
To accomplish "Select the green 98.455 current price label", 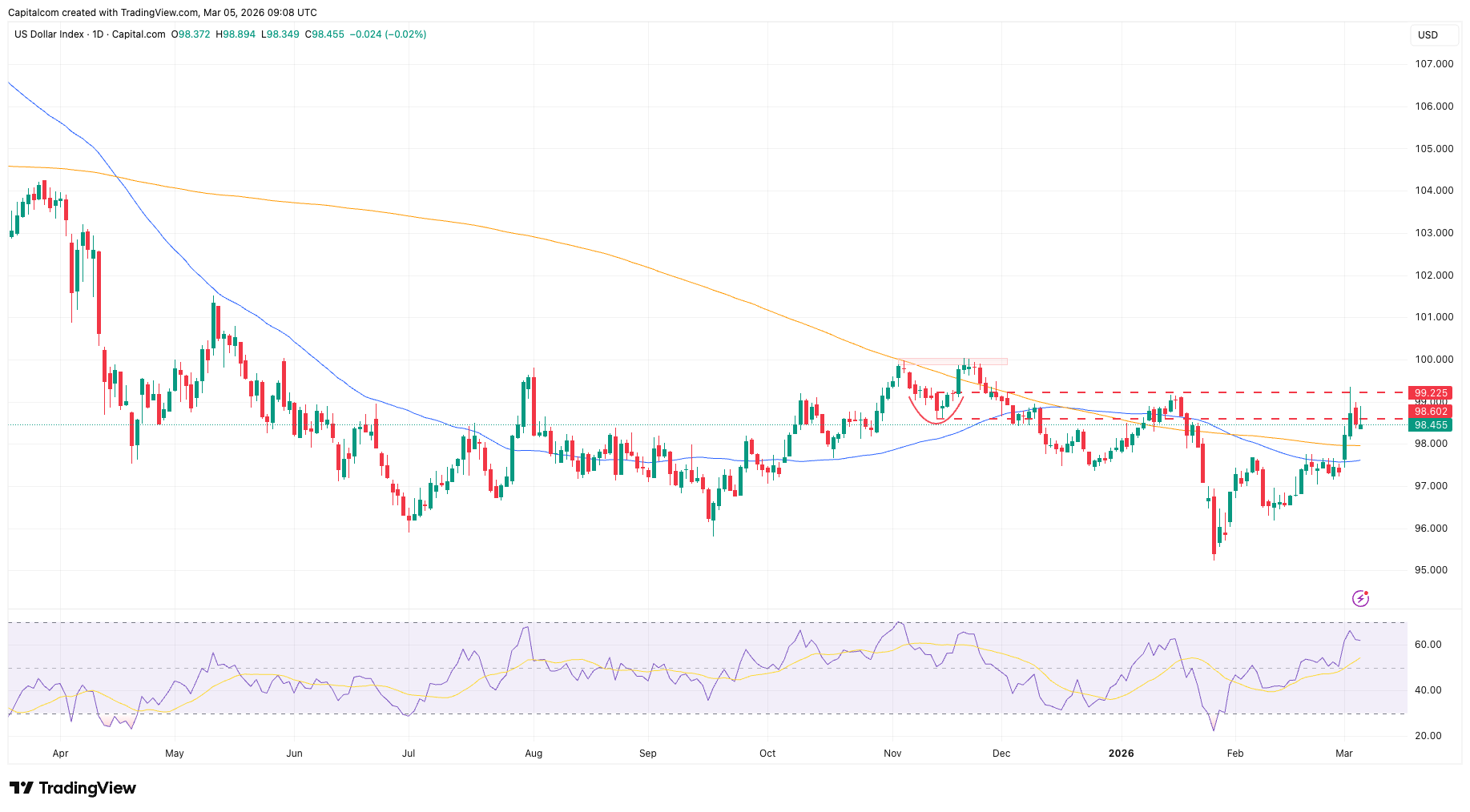I will click(1431, 425).
